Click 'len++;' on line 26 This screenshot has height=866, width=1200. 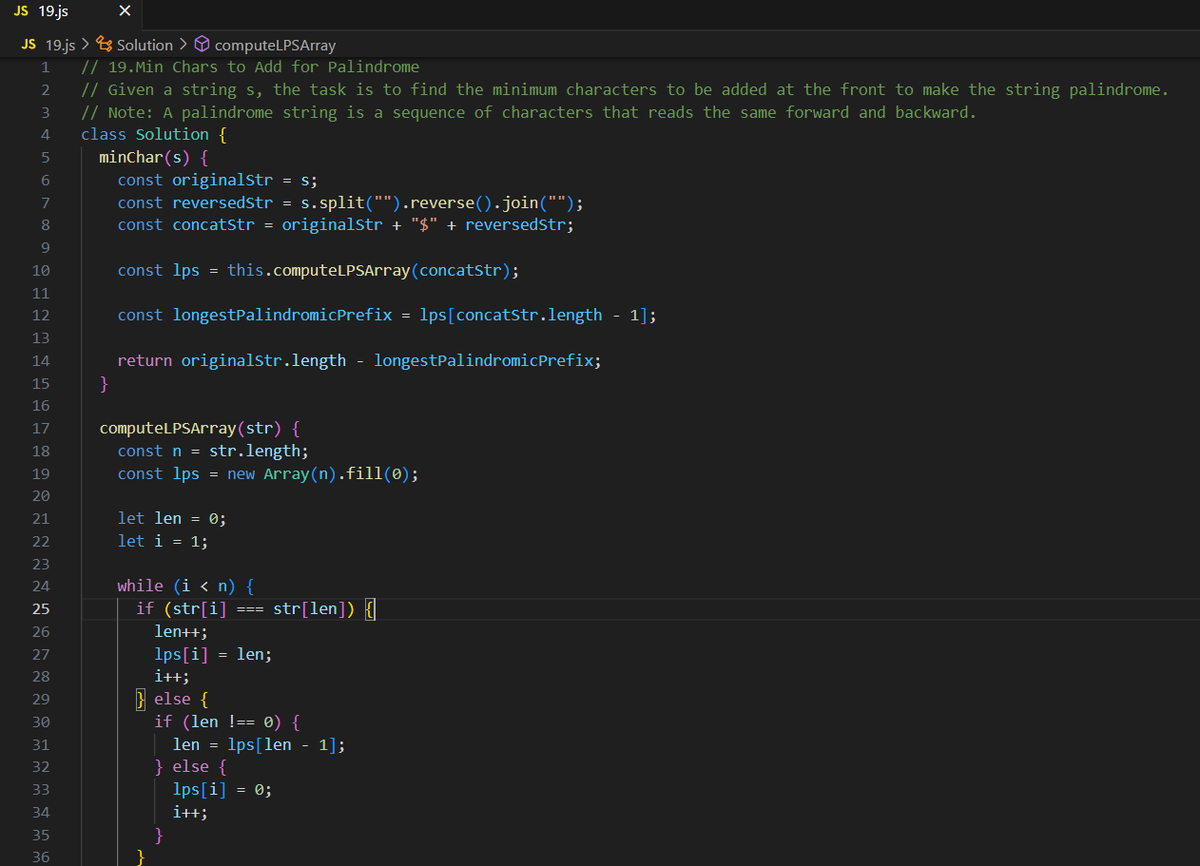pyautogui.click(x=181, y=631)
